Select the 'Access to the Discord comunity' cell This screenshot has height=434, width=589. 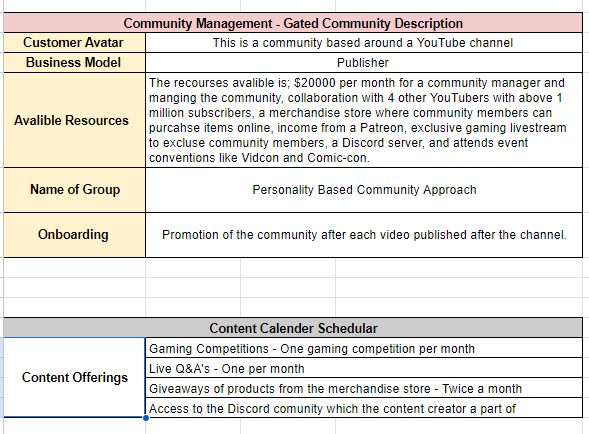pyautogui.click(x=364, y=408)
